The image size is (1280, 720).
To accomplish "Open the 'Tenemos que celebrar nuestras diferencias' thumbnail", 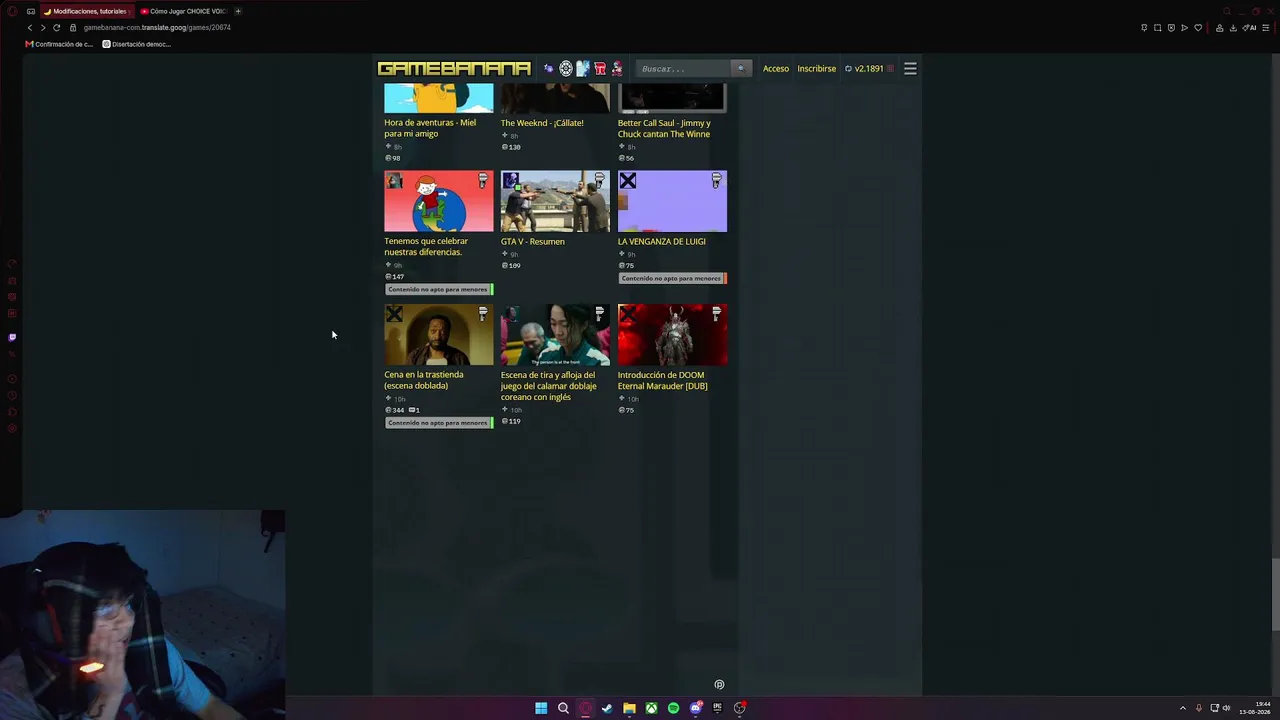I will click(439, 201).
